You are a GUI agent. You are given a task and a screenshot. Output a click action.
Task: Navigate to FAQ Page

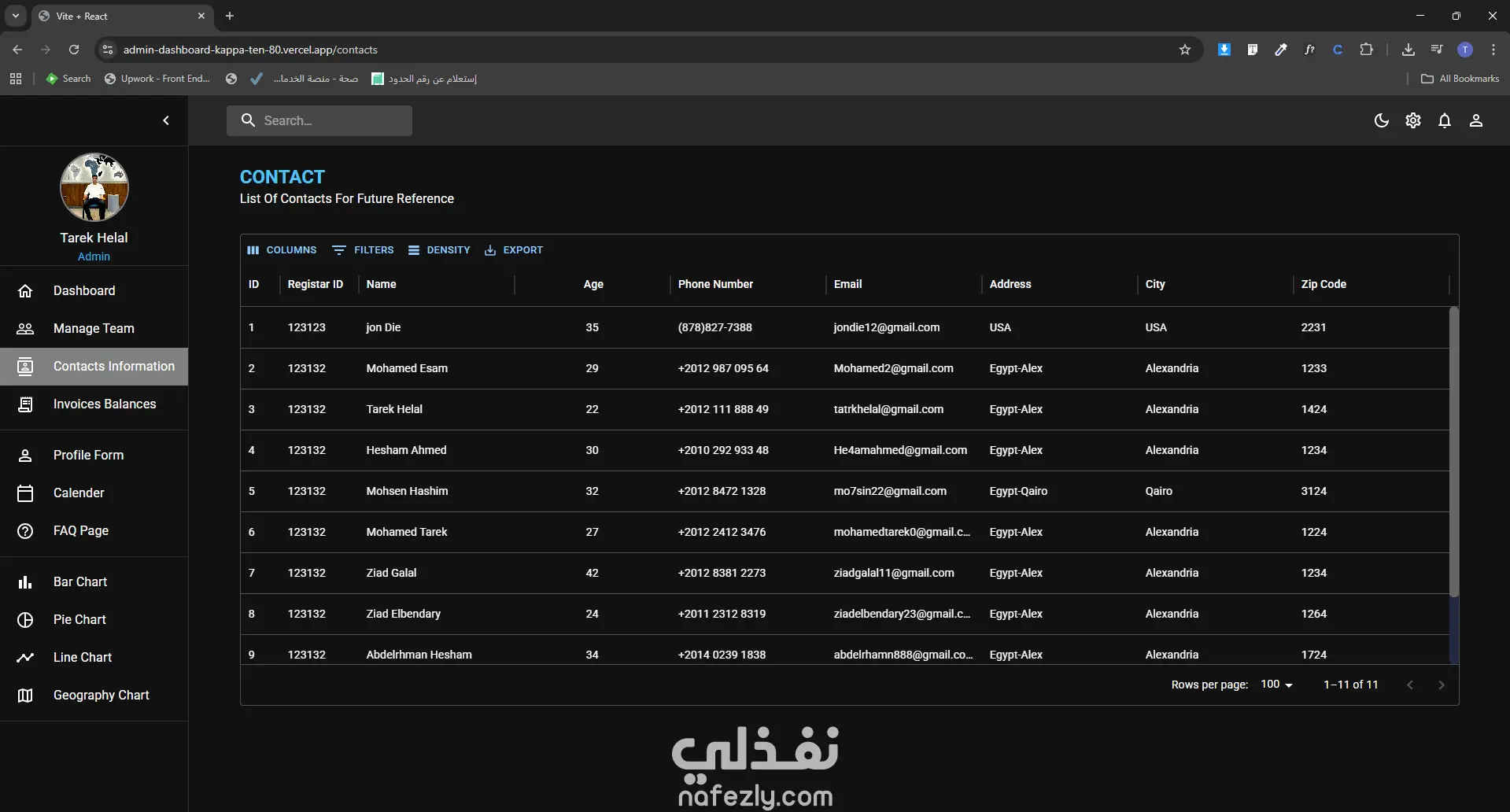pyautogui.click(x=94, y=531)
